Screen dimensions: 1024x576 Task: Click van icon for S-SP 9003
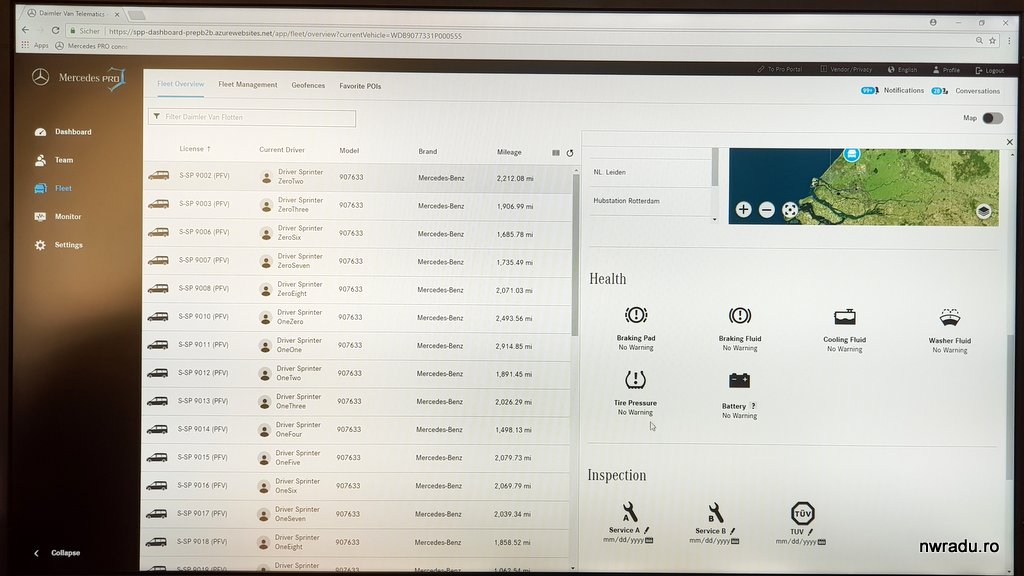click(x=158, y=204)
